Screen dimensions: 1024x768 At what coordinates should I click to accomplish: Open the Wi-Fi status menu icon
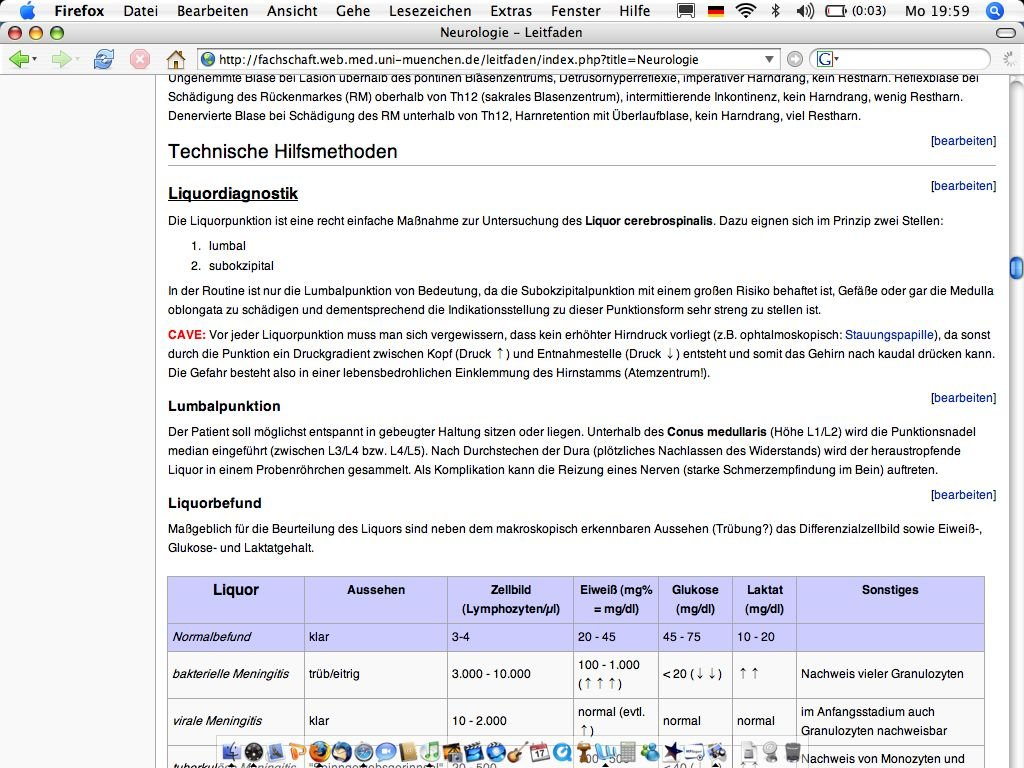(745, 11)
